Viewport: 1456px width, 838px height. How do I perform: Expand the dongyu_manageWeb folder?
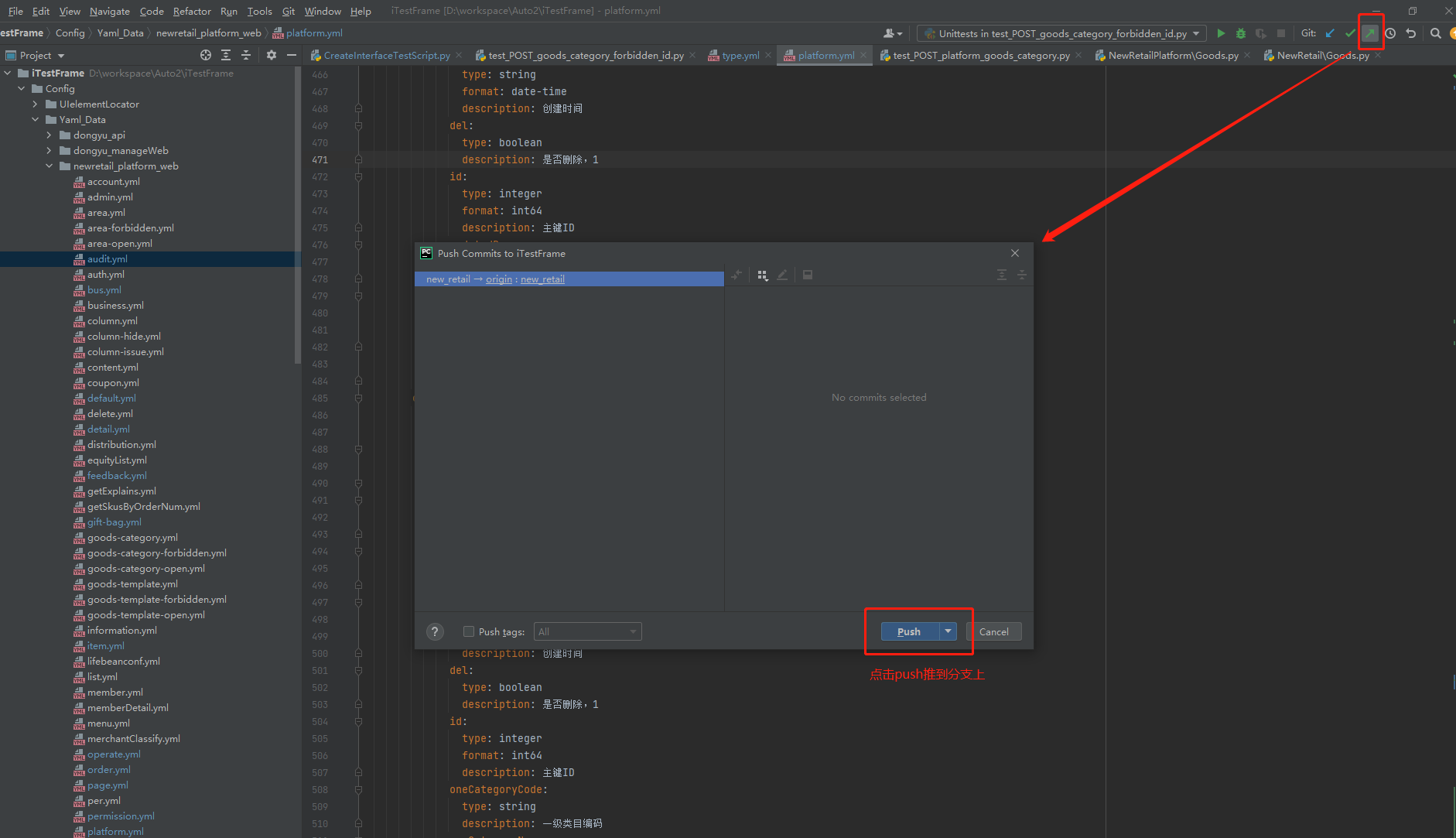(x=50, y=150)
